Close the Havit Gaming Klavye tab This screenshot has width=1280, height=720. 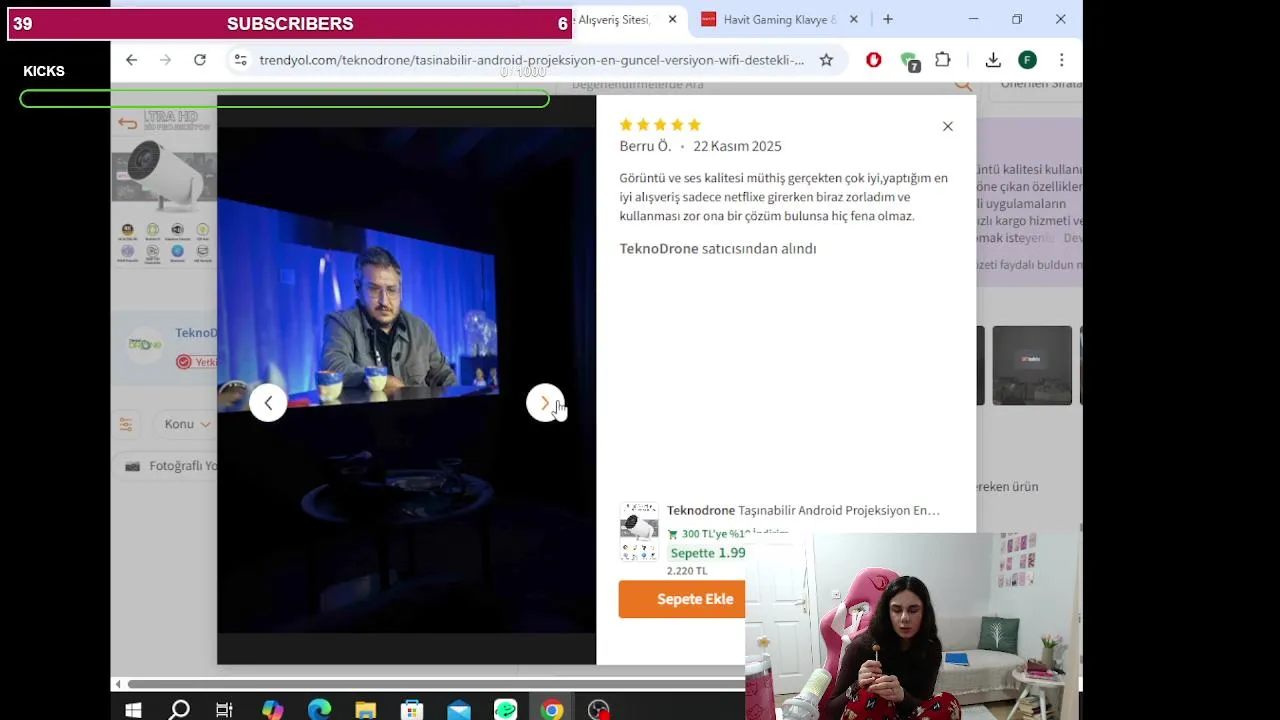(x=854, y=19)
